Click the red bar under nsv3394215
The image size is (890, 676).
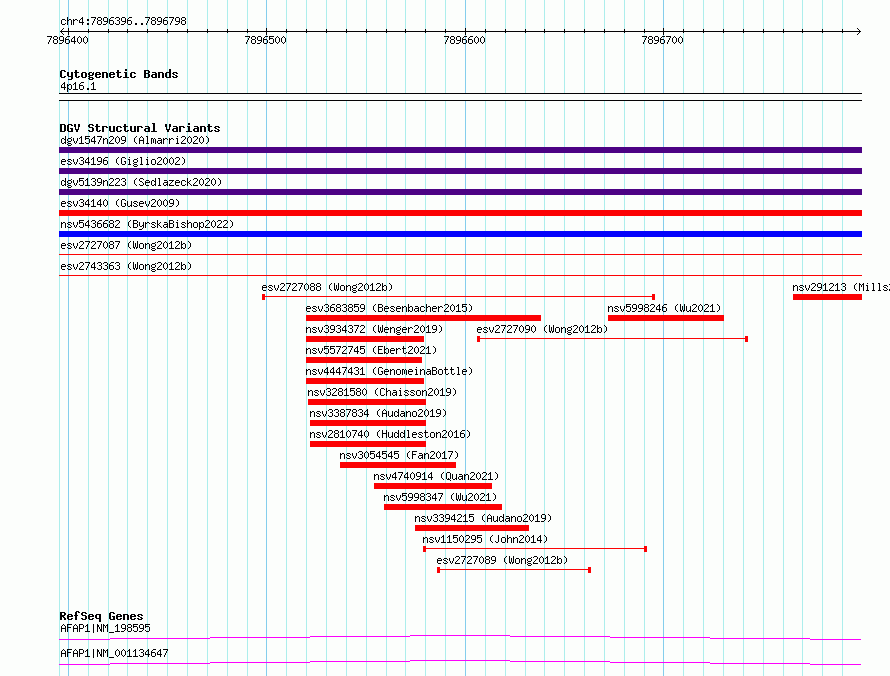pyautogui.click(x=472, y=528)
